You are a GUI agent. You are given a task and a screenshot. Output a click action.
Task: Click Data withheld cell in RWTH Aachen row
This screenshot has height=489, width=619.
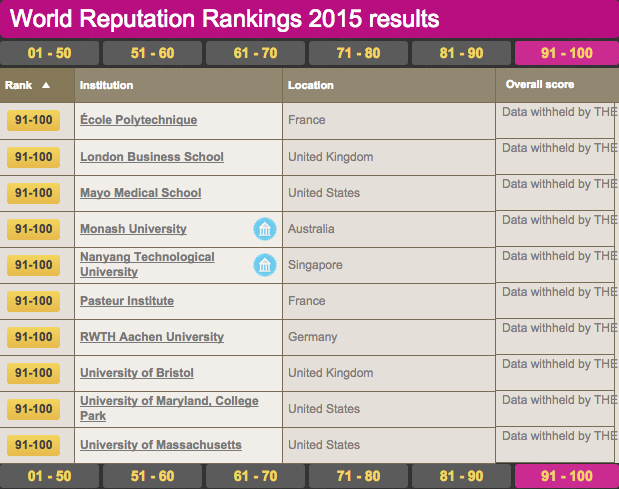tap(555, 337)
